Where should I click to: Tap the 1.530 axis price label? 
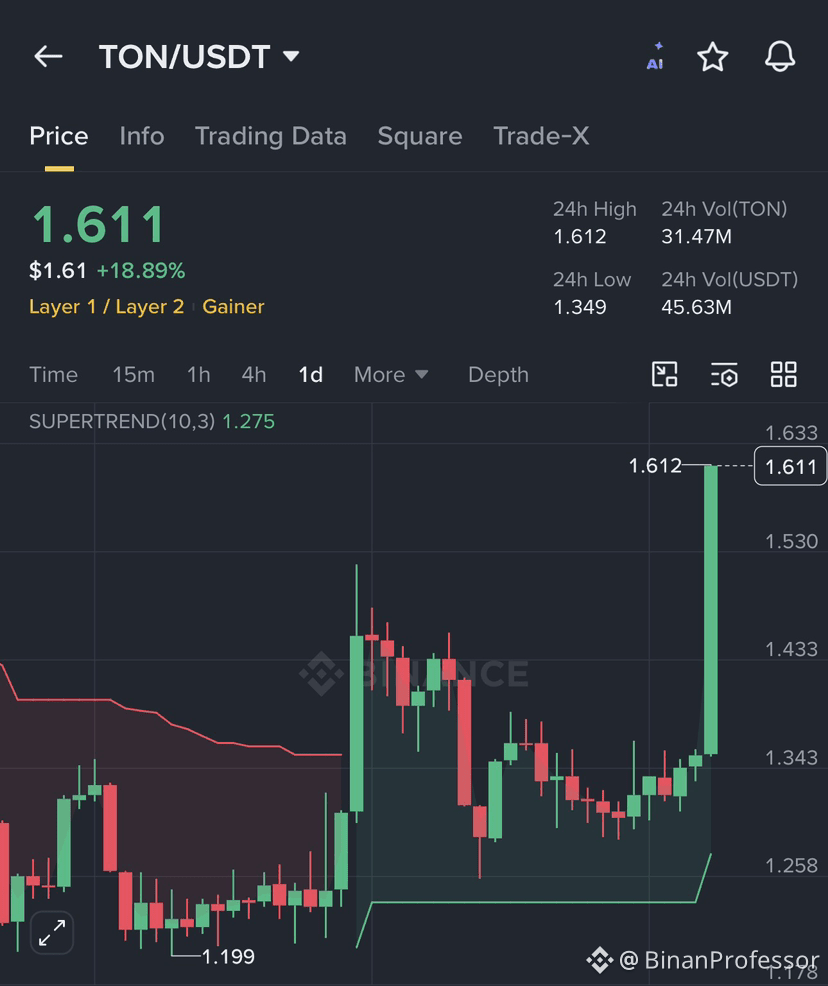(791, 541)
